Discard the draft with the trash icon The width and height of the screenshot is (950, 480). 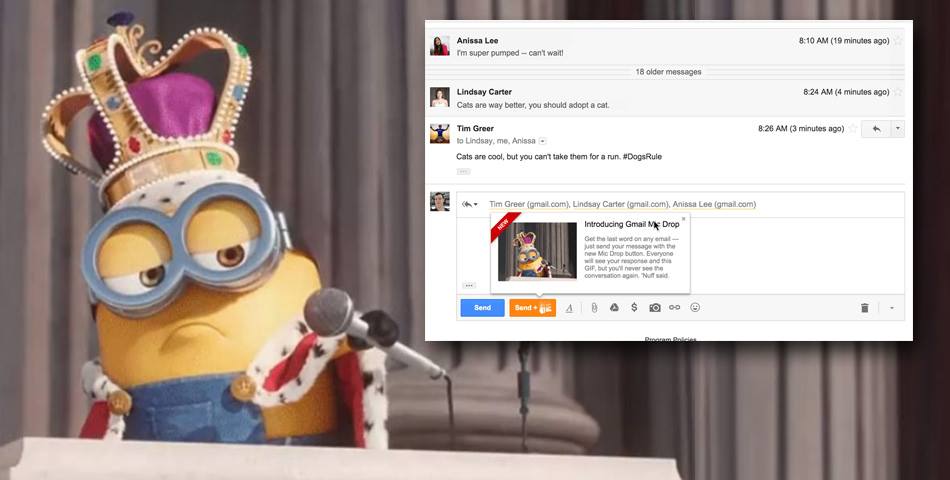pyautogui.click(x=865, y=308)
